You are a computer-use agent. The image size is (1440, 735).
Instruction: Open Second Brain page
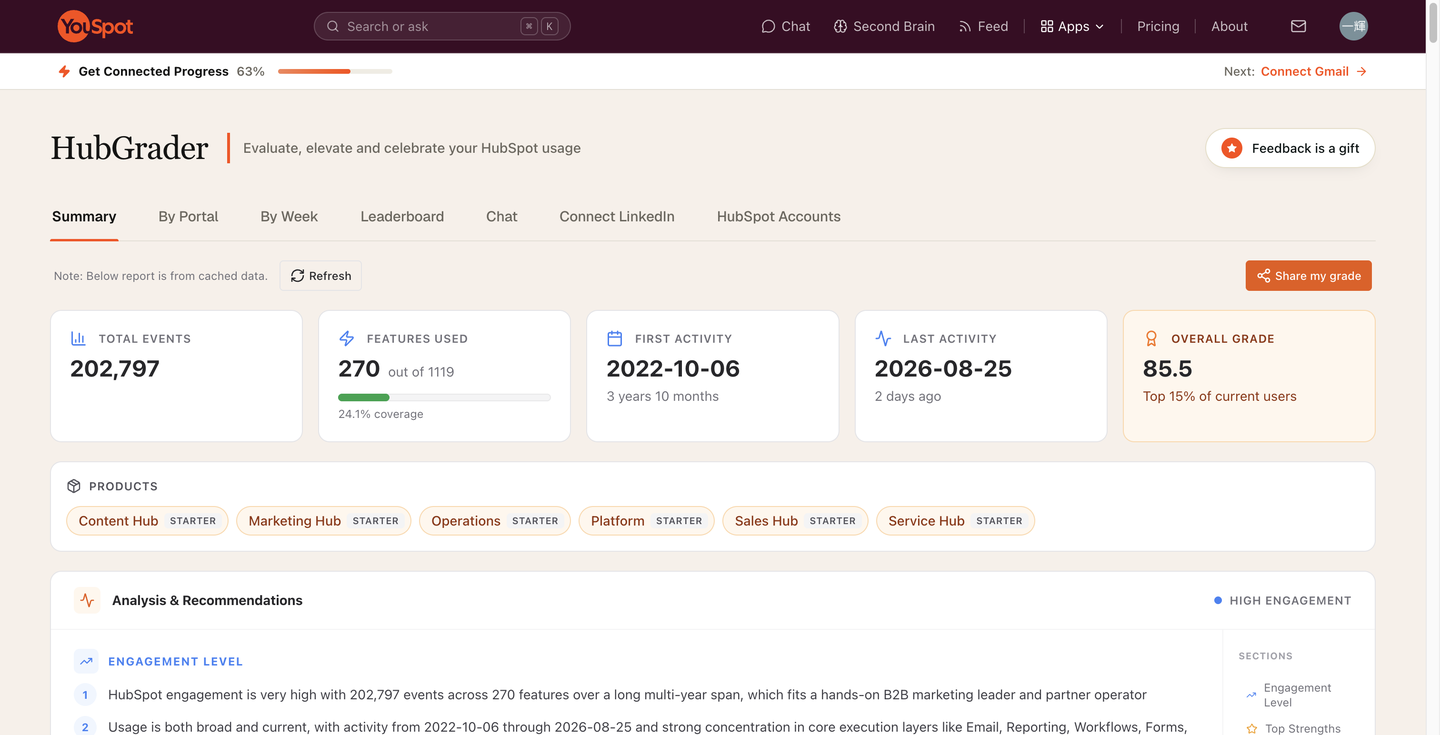pyautogui.click(x=884, y=26)
